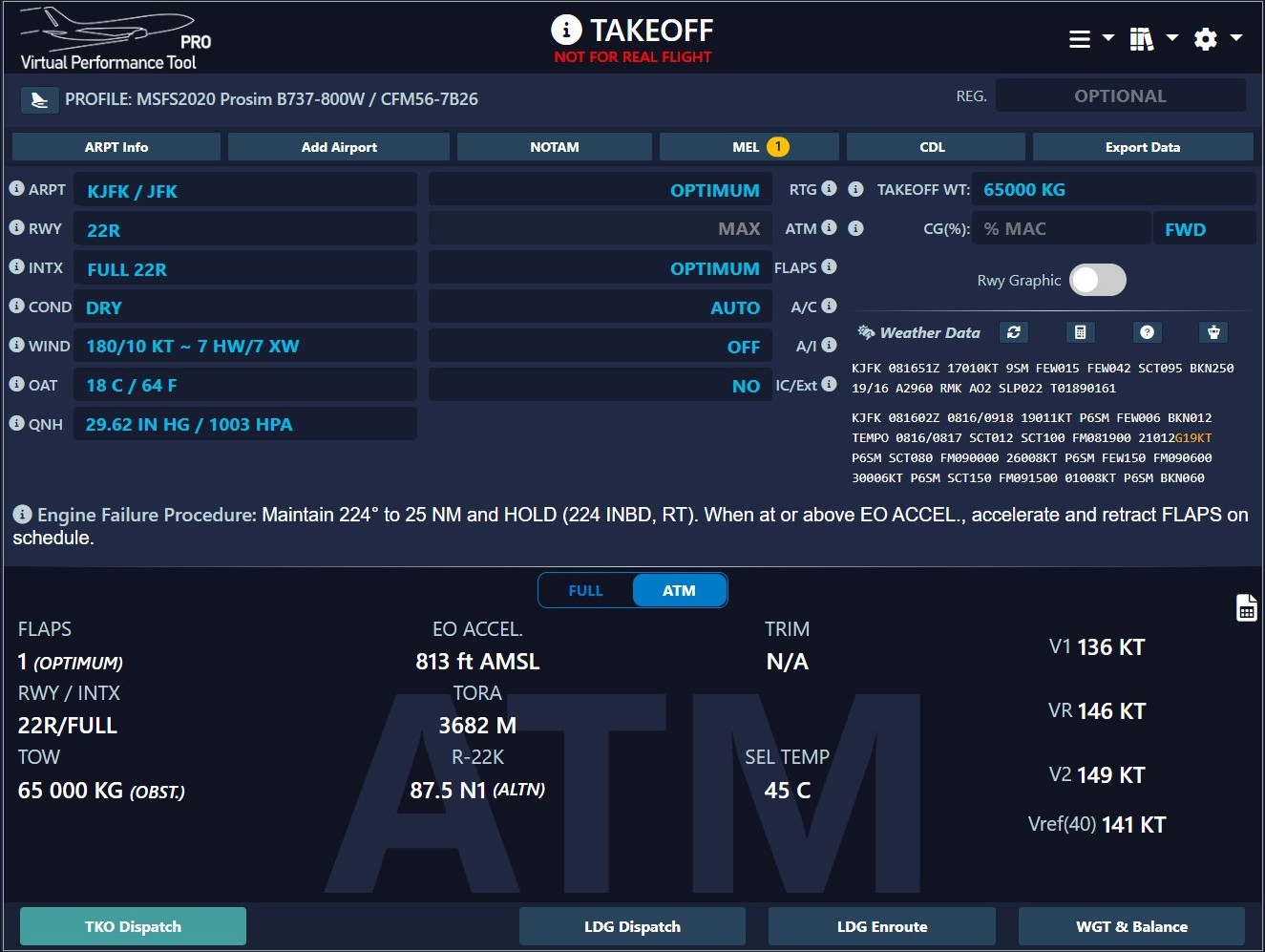Click the REG. optional input field
1265x952 pixels.
[1120, 96]
